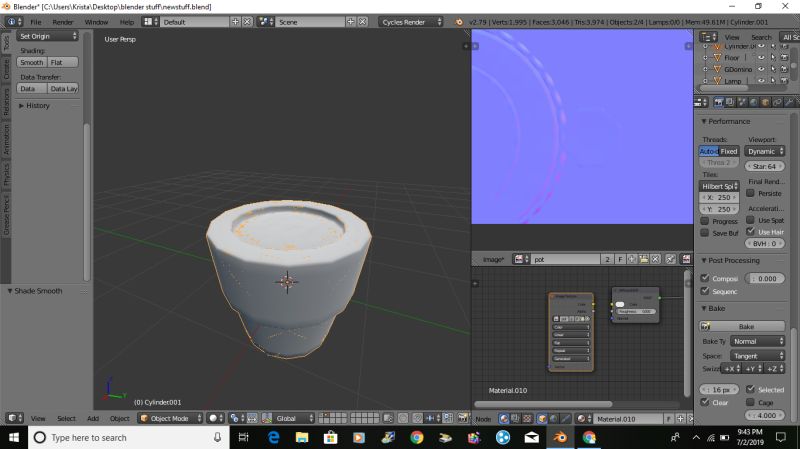Open the Object Mode dropdown

[171, 418]
